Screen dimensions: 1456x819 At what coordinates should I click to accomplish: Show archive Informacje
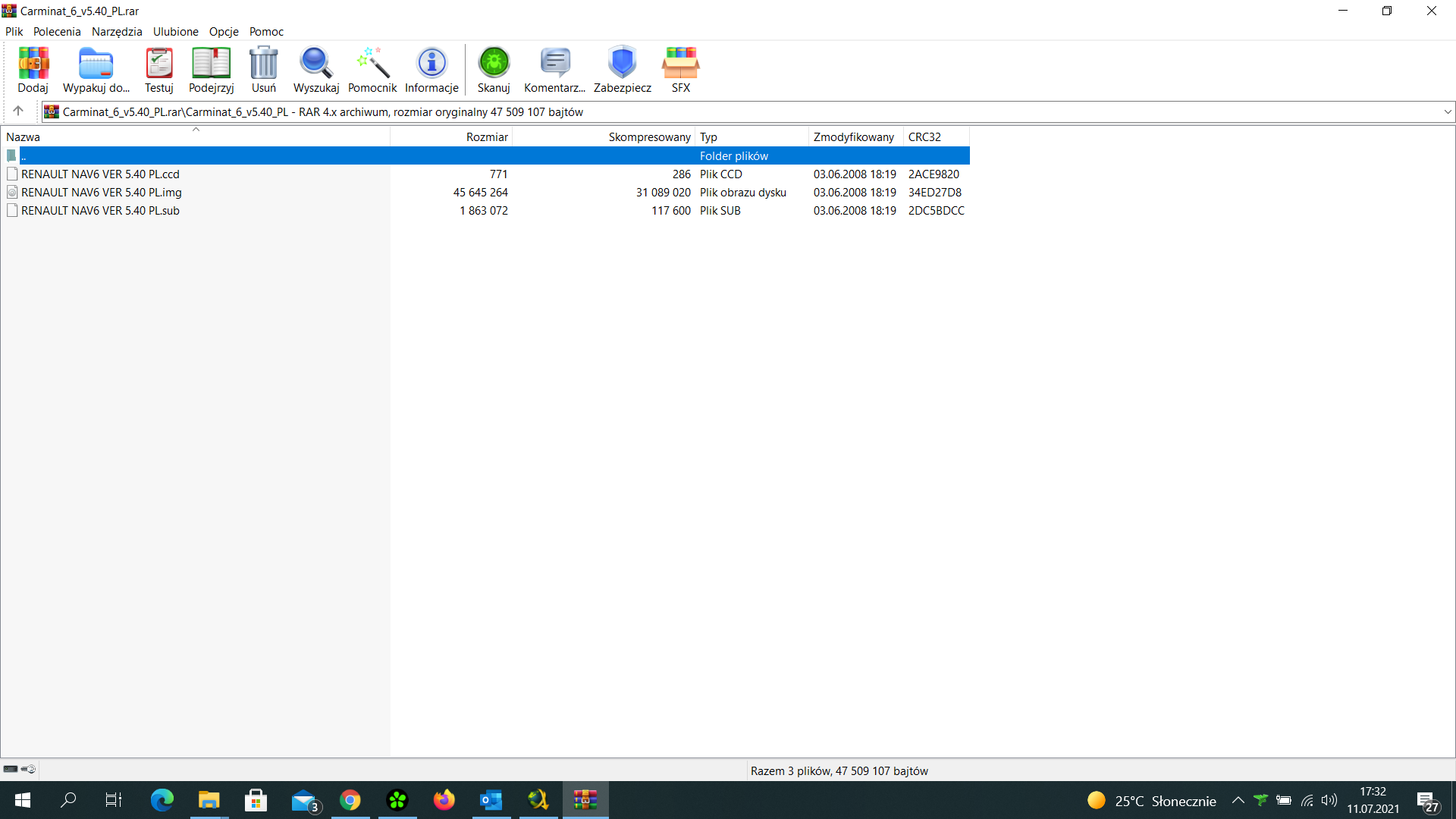click(x=432, y=70)
